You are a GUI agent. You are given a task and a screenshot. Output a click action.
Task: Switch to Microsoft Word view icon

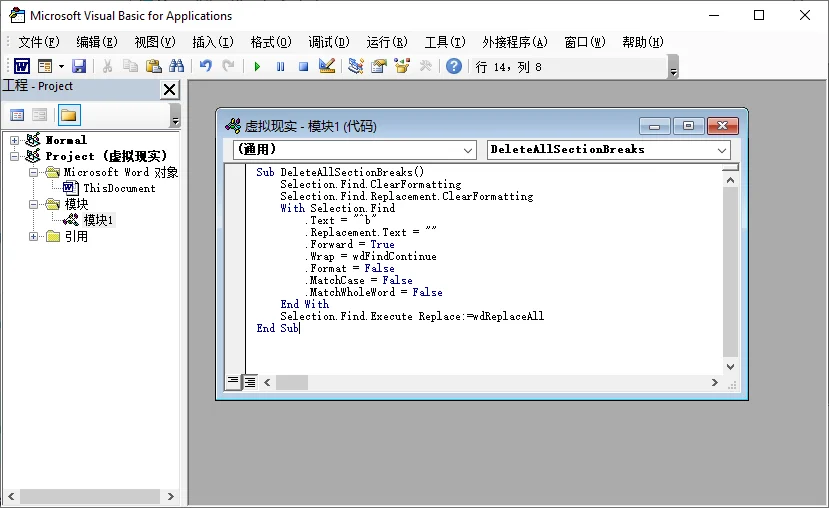pos(22,67)
